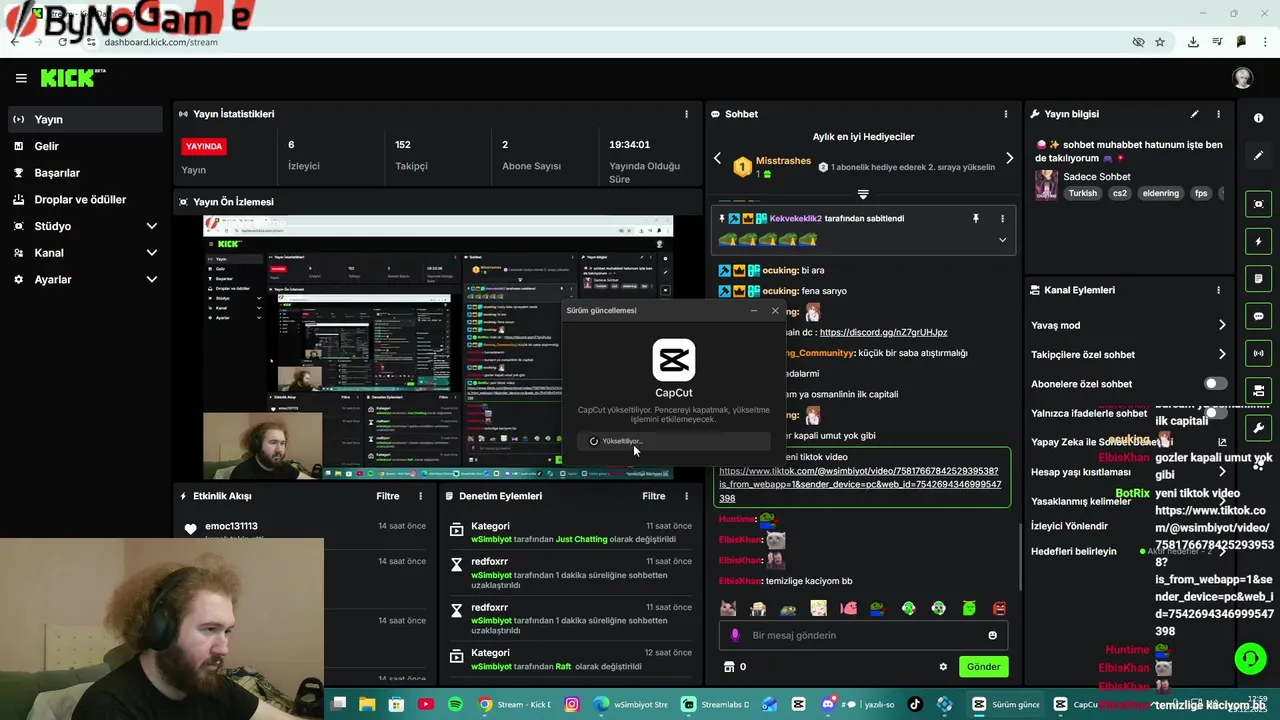
Task: Bookmark the page with star icon
Action: click(1160, 42)
